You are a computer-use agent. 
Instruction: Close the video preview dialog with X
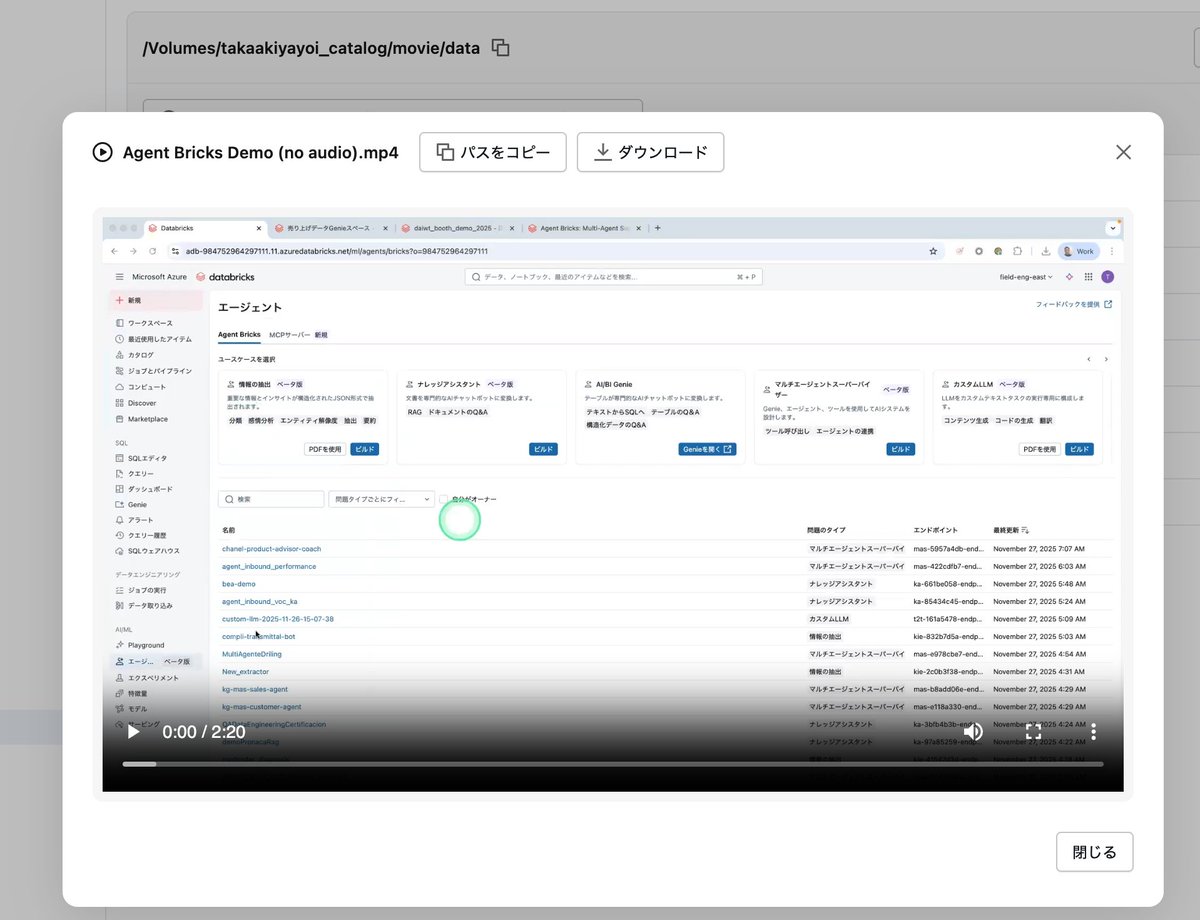click(x=1123, y=152)
